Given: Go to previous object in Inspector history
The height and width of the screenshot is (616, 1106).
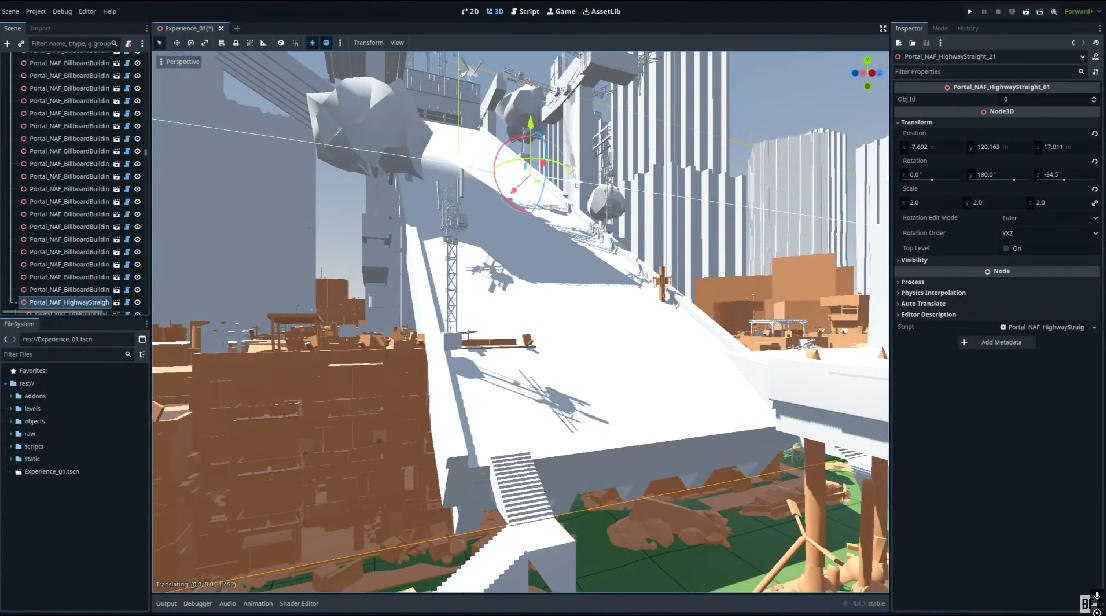Looking at the screenshot, I should point(1073,42).
